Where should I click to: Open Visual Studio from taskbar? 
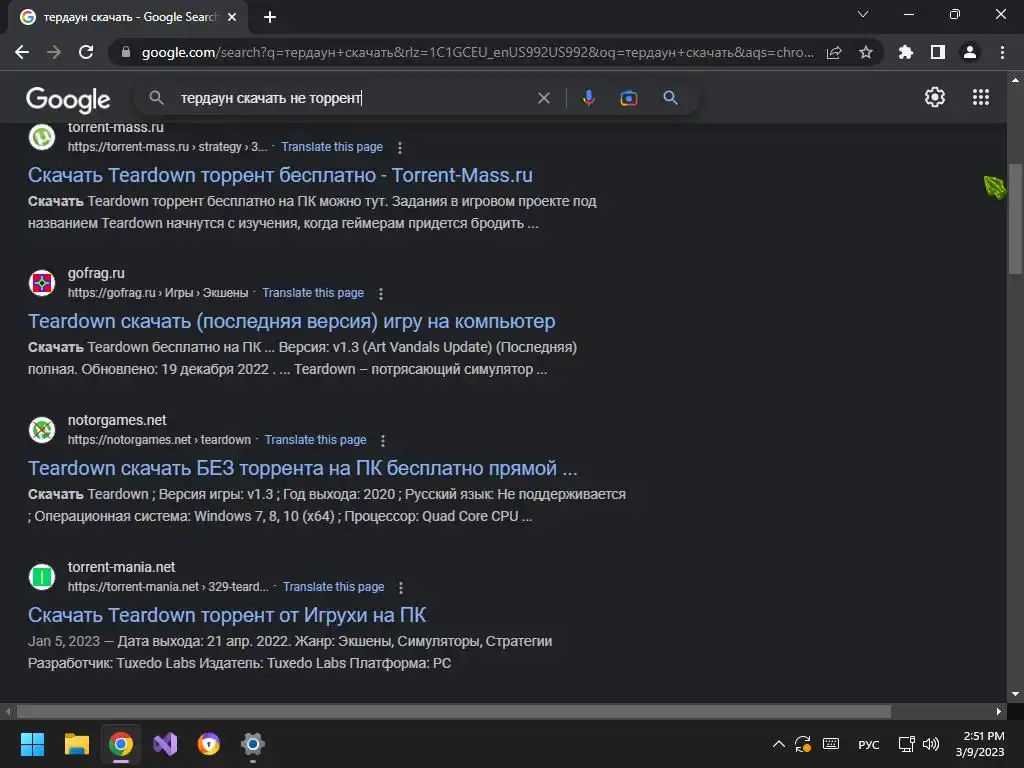coord(165,744)
